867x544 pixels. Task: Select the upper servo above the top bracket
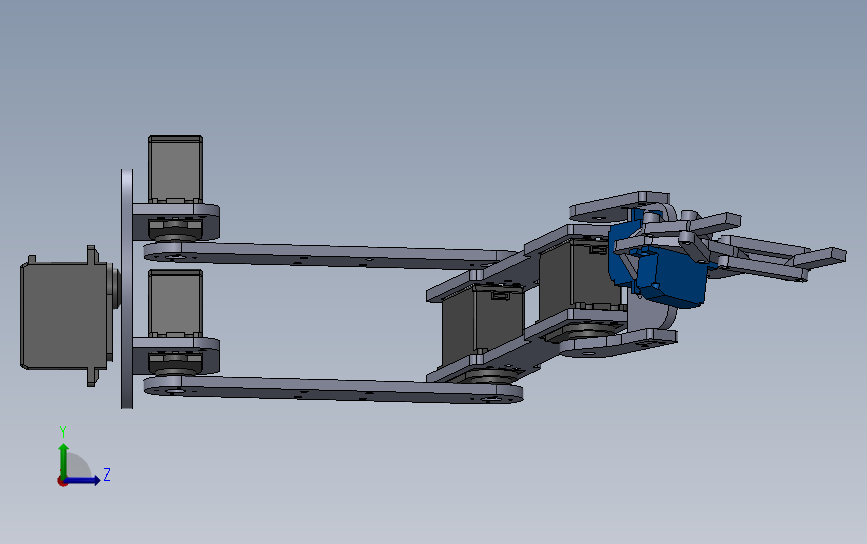click(x=175, y=169)
